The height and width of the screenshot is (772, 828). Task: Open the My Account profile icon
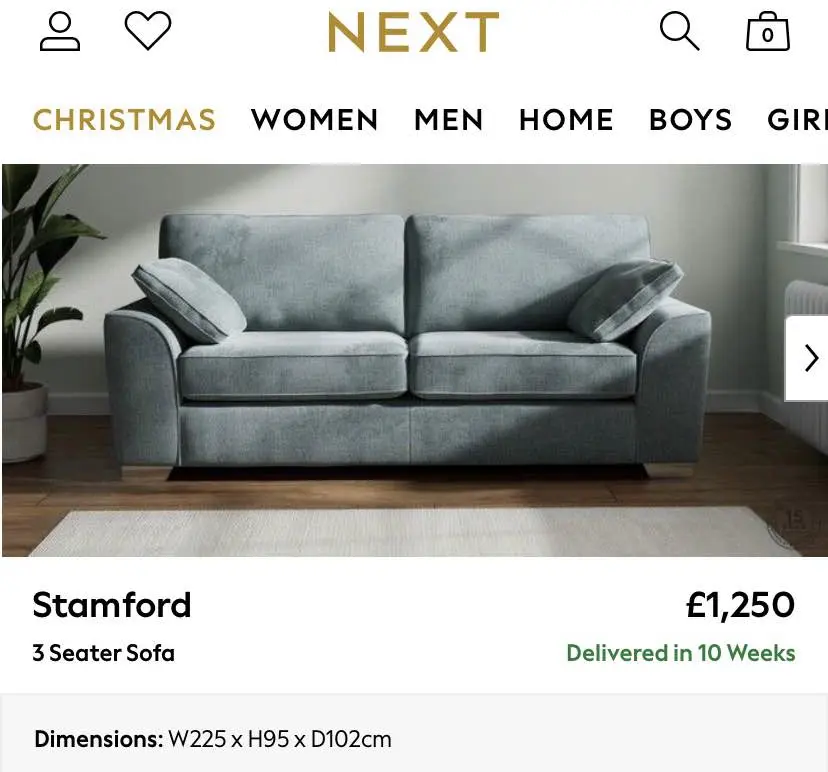pyautogui.click(x=60, y=31)
